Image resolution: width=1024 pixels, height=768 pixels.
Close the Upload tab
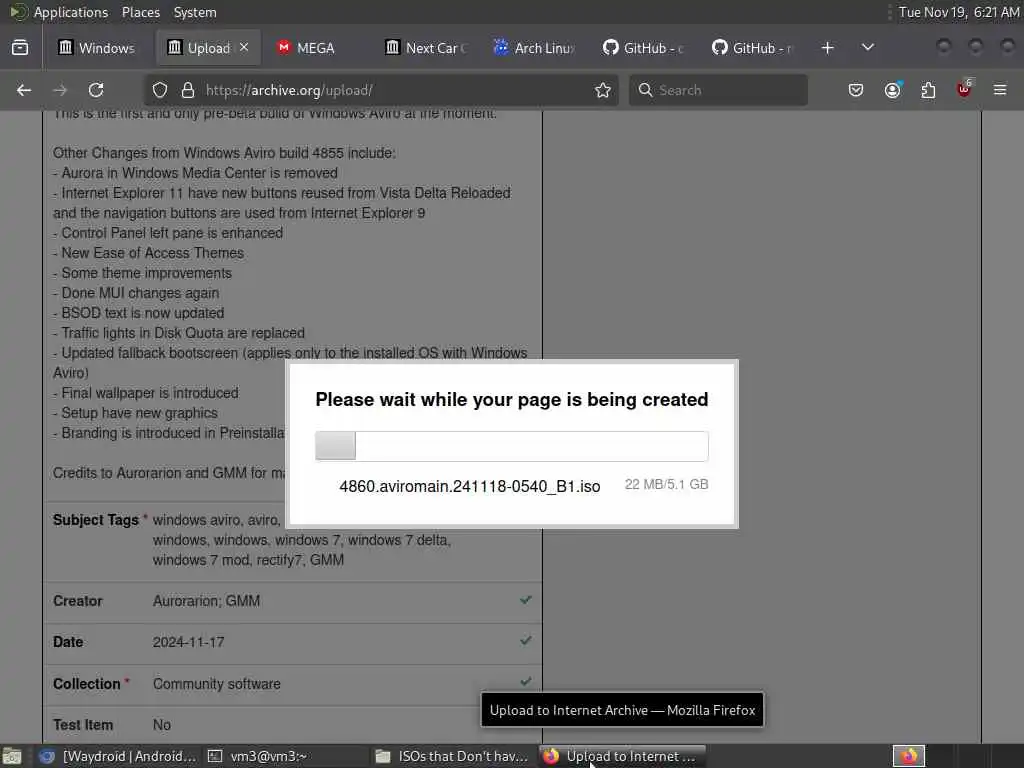244,48
